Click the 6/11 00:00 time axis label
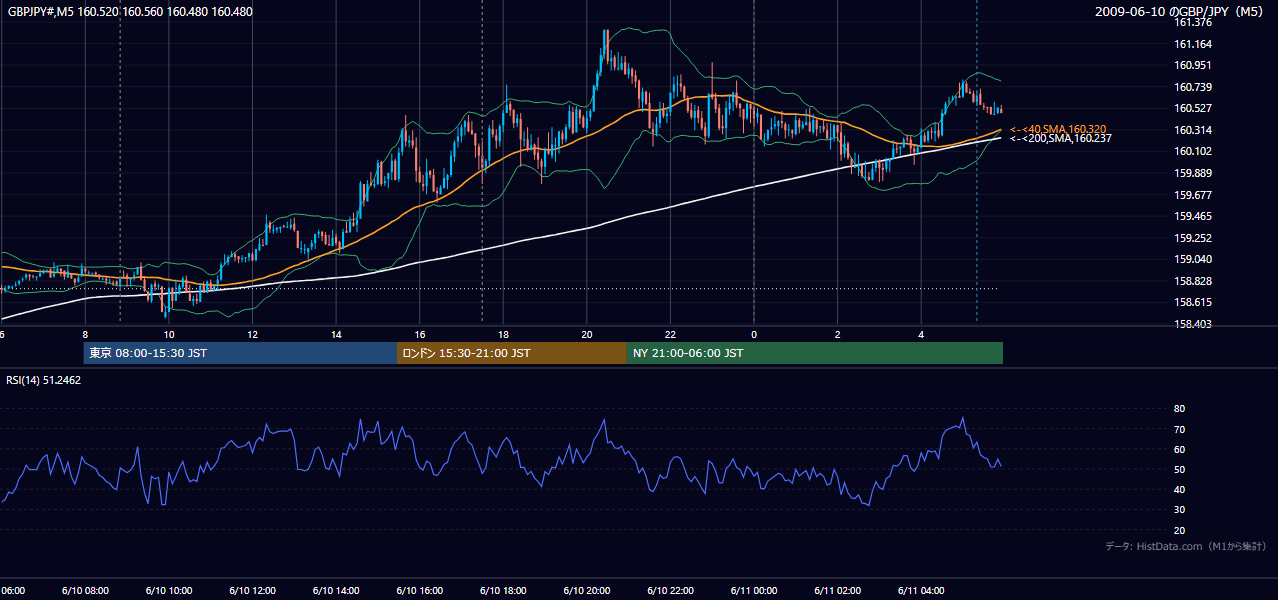The width and height of the screenshot is (1278, 600). pos(754,591)
